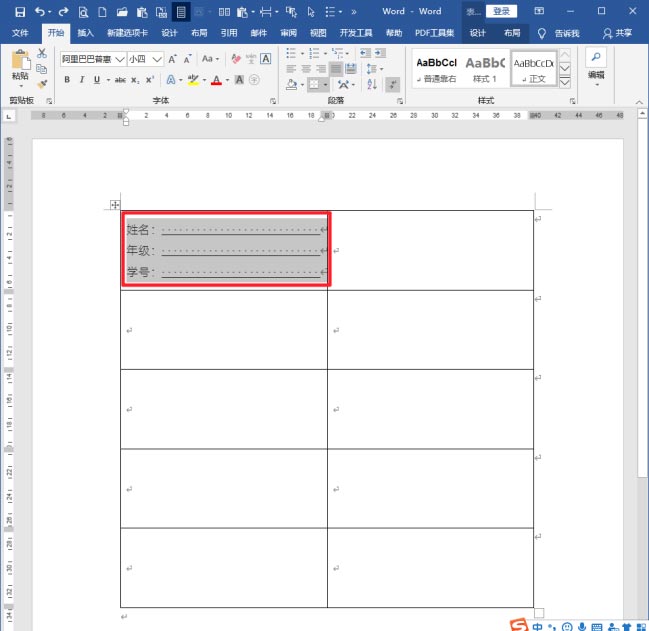Viewport: 649px width, 631px height.
Task: Decrease font size with the shrink-font icon
Action: [x=187, y=59]
